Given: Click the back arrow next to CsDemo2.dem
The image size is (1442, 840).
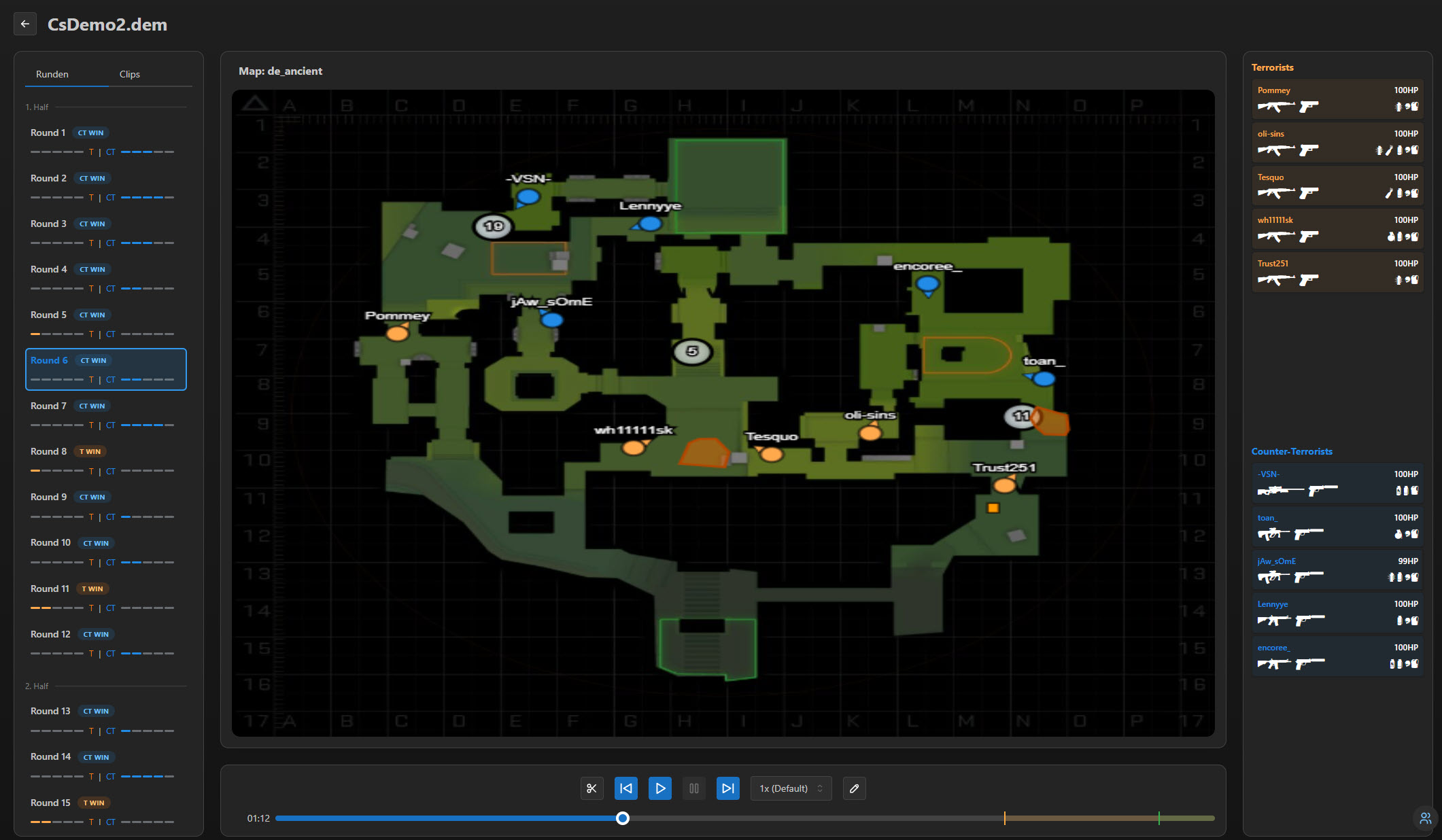Looking at the screenshot, I should 25,24.
